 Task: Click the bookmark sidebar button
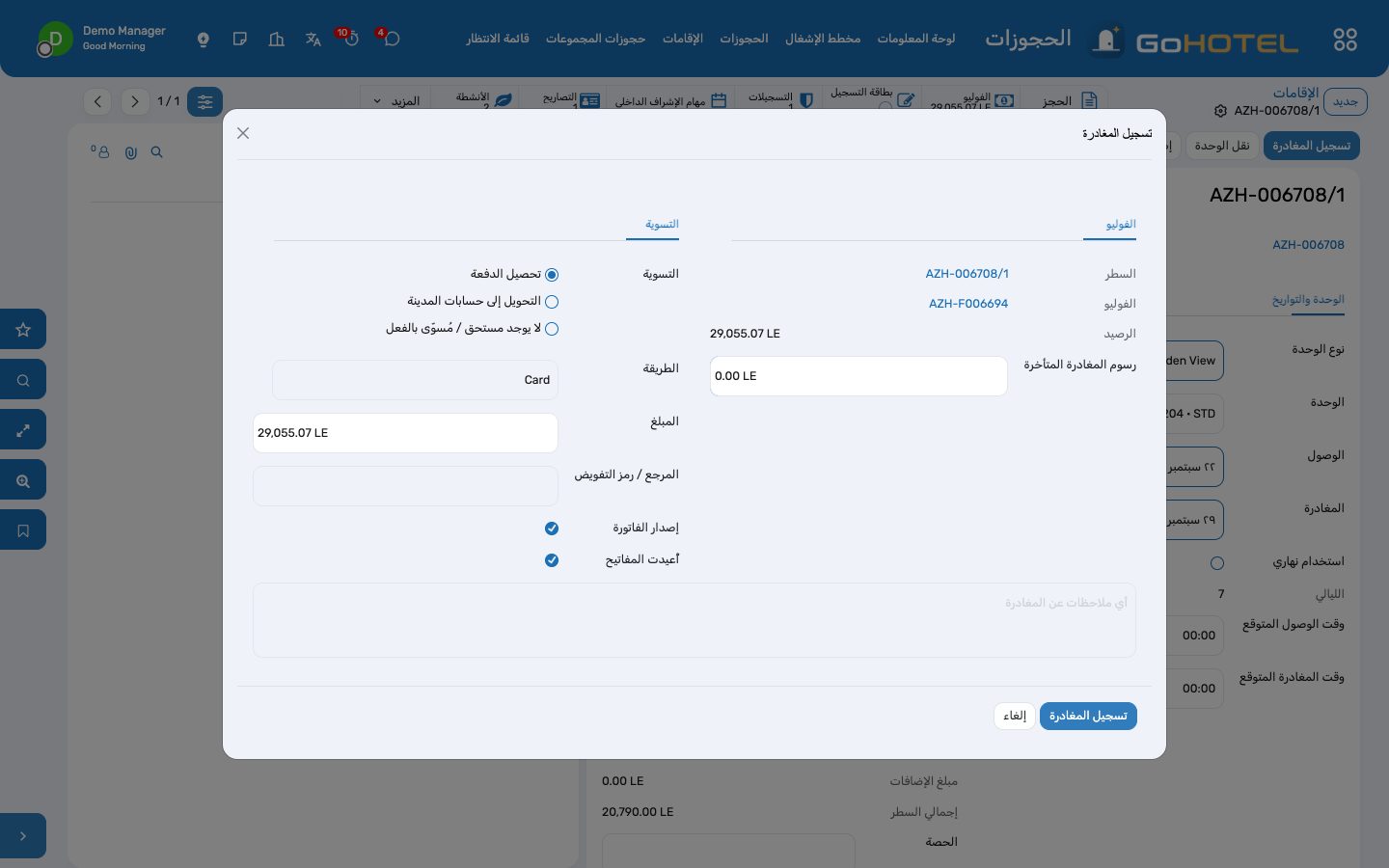[x=23, y=529]
